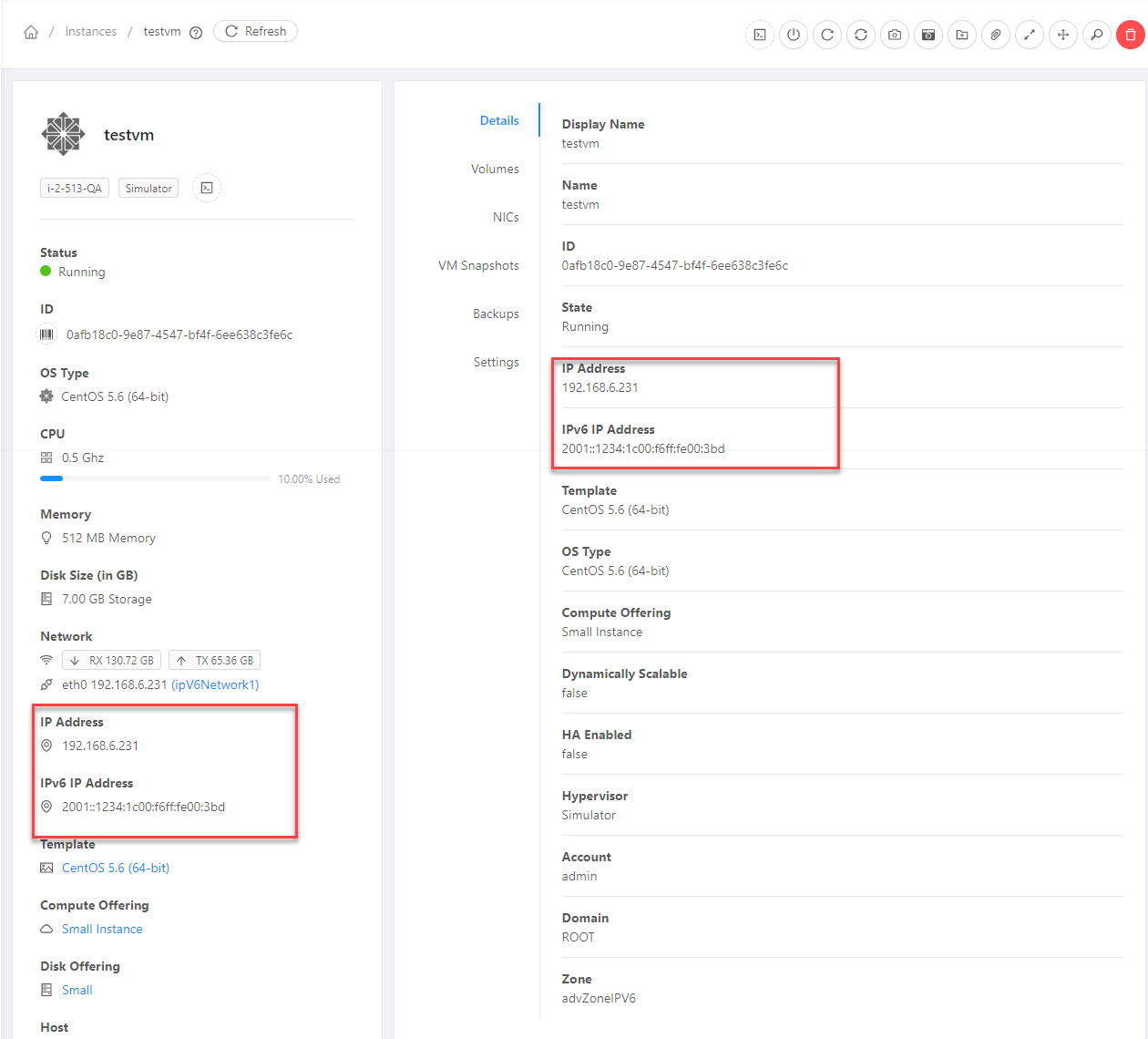Click the location pin beside the IPv6 address
The height and width of the screenshot is (1039, 1148).
point(46,807)
